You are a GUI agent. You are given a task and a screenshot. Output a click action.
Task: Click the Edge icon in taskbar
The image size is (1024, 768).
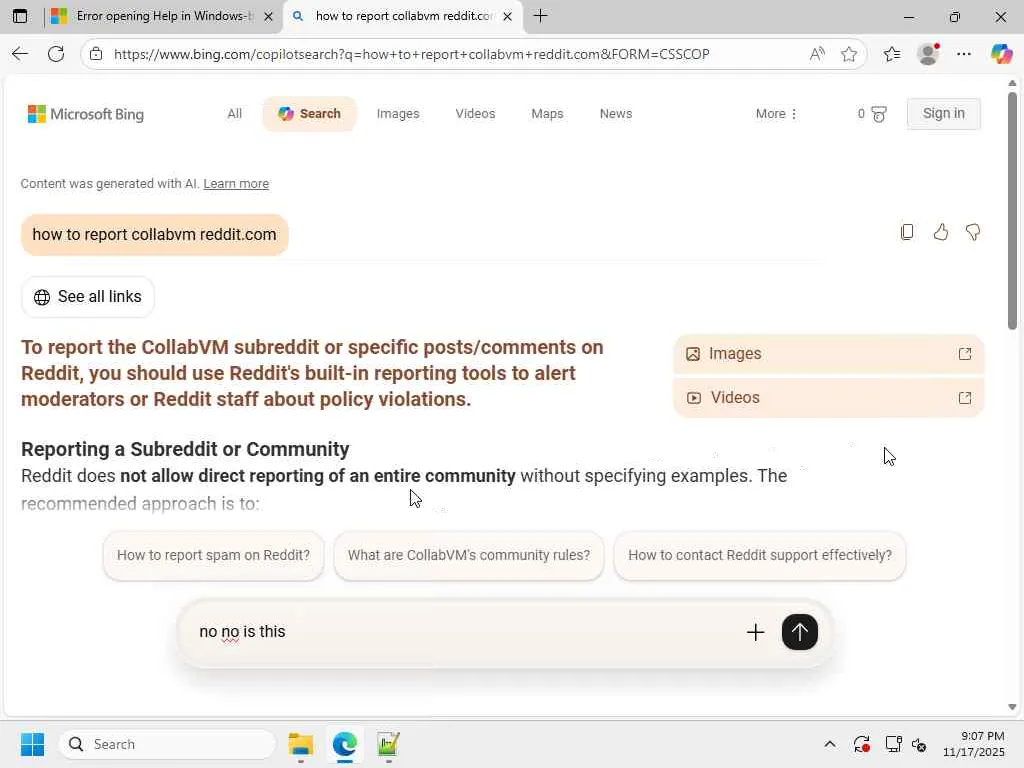344,744
